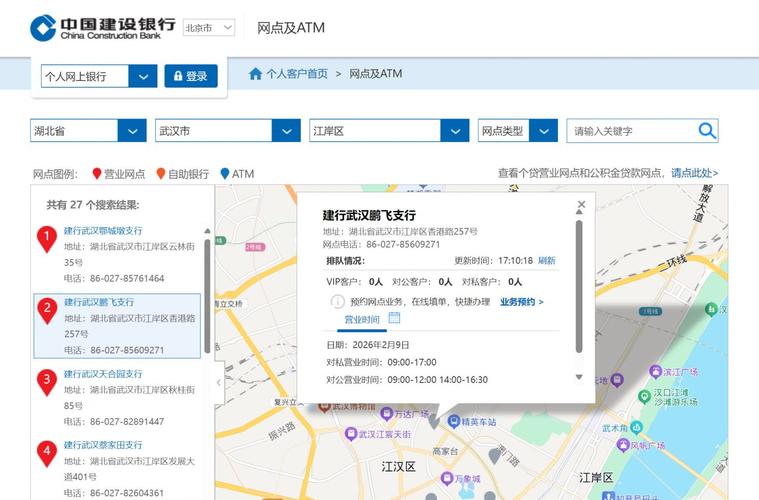
Task: Click 共有 27 个搜索结果 heading
Action: [x=93, y=205]
